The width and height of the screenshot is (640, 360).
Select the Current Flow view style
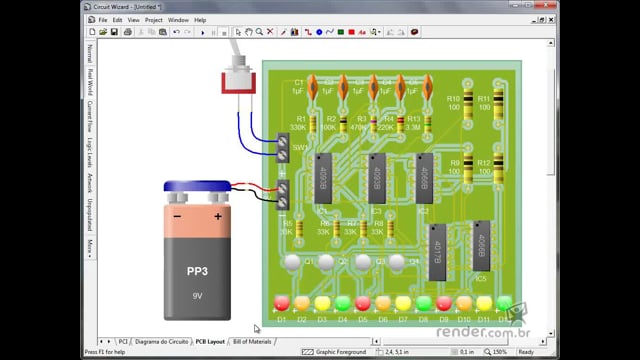(x=90, y=116)
